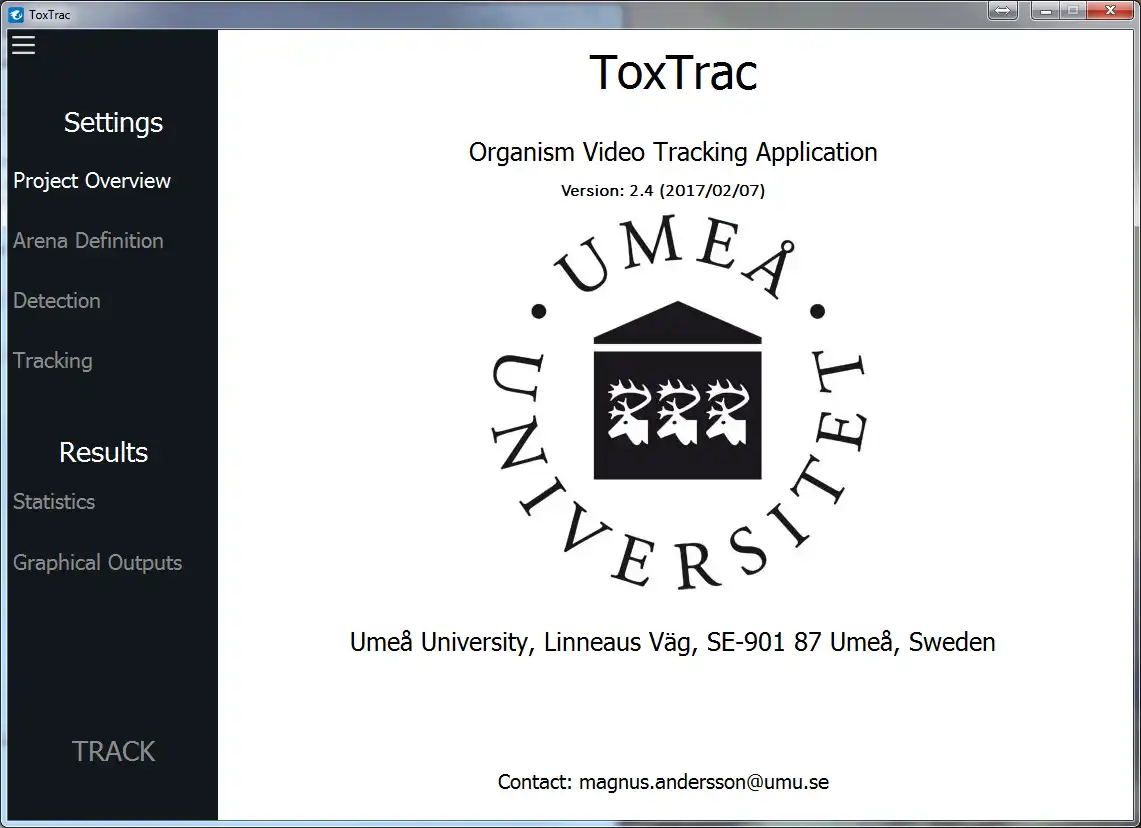Viewport: 1141px width, 828px height.
Task: Click the ToxTrac app icon in the title bar
Action: pyautogui.click(x=16, y=15)
